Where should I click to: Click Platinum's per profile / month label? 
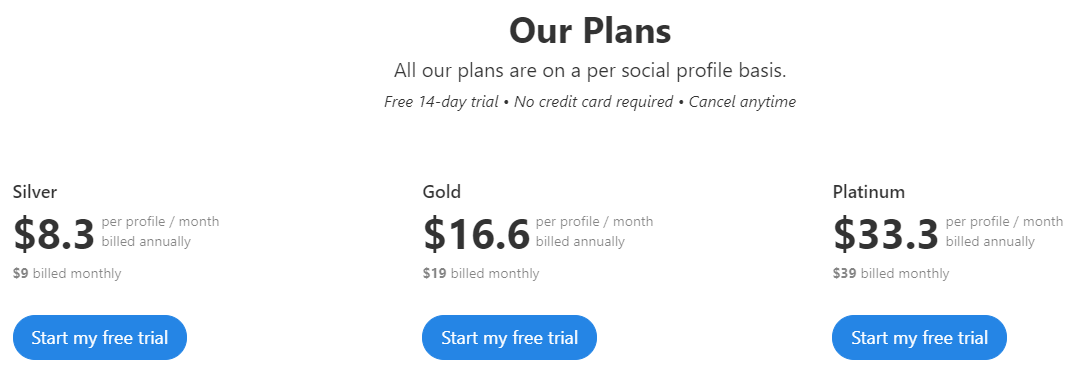[x=1004, y=221]
